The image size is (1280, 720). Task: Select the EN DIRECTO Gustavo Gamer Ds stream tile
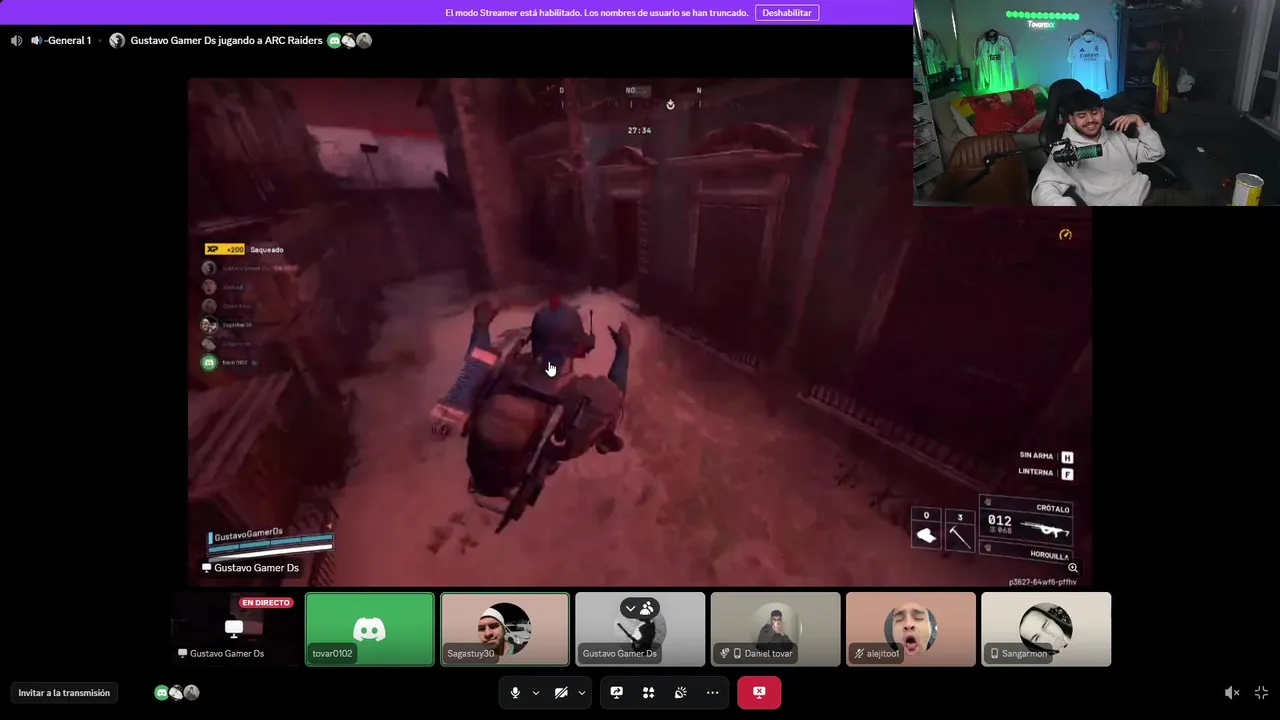pyautogui.click(x=234, y=629)
